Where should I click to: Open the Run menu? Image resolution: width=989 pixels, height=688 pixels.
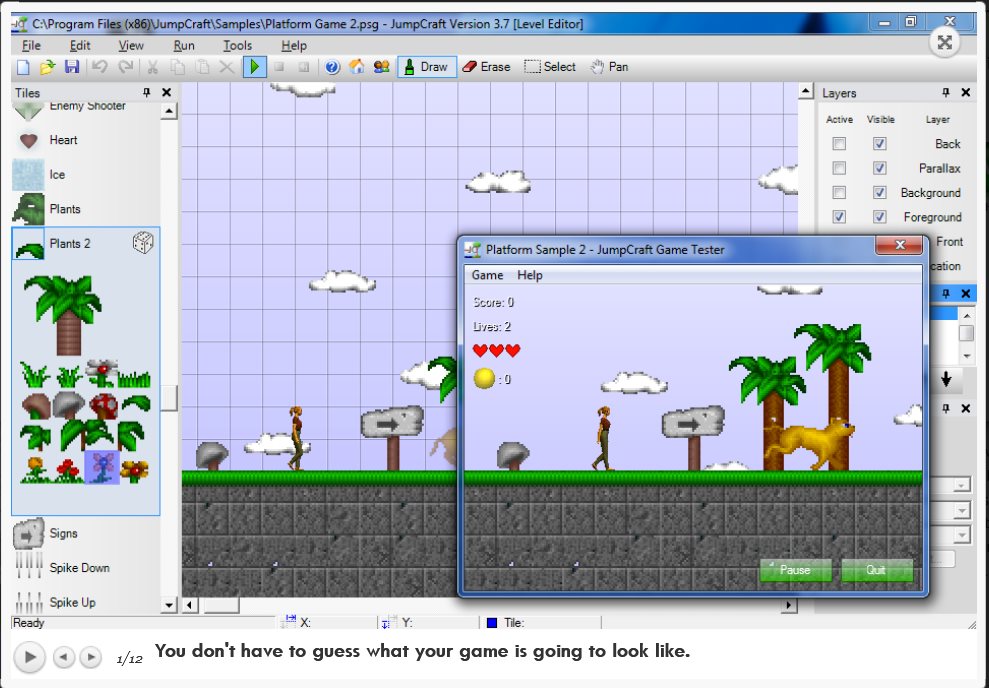pos(184,45)
